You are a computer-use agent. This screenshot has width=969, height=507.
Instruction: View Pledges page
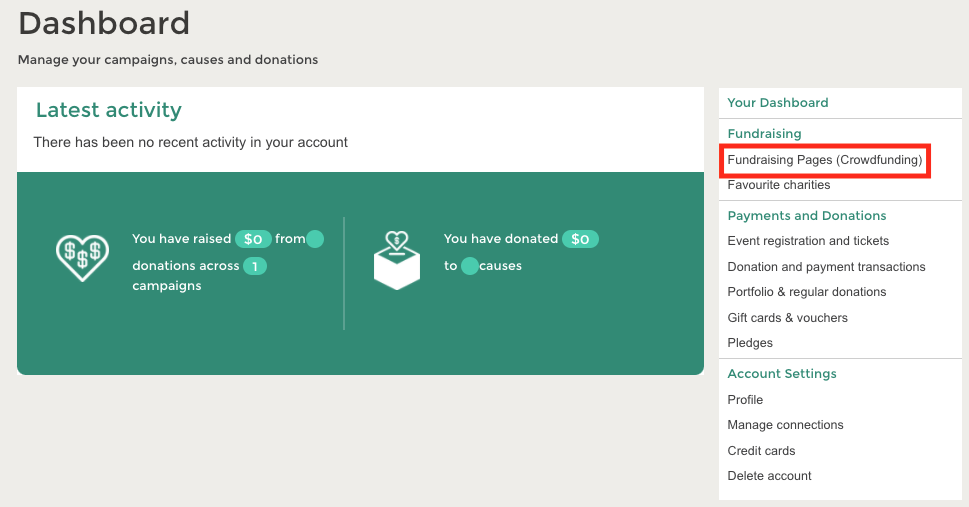(750, 343)
